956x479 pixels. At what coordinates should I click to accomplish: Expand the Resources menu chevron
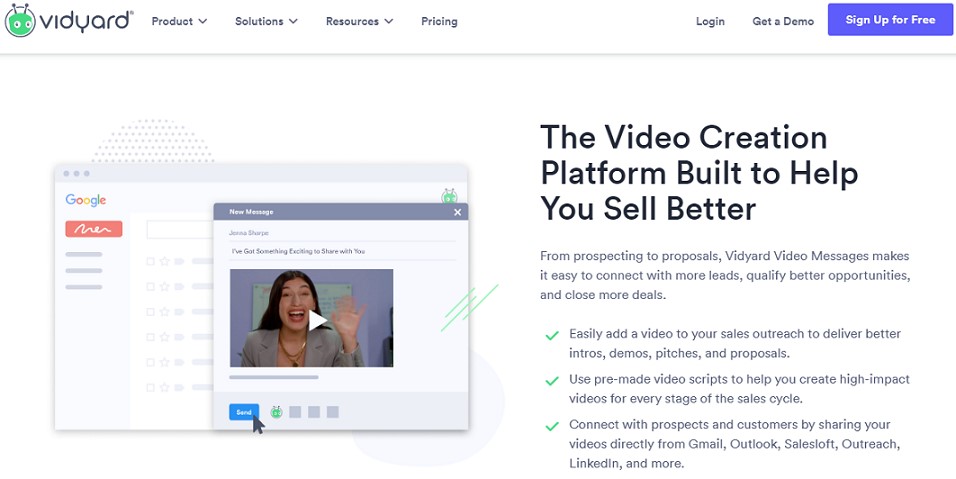pyautogui.click(x=388, y=21)
